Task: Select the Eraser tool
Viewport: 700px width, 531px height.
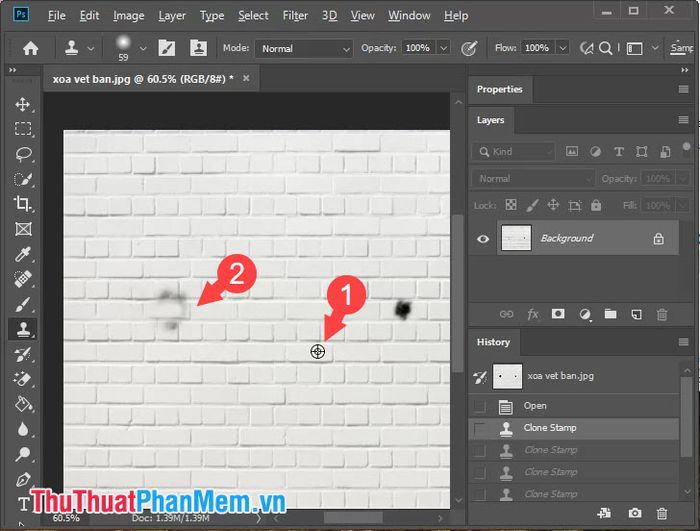Action: [23, 379]
